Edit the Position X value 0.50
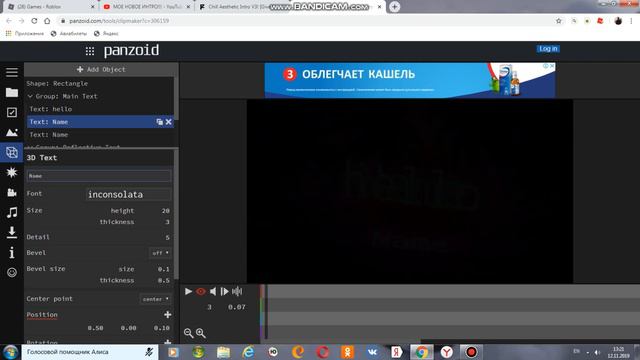Image resolution: width=640 pixels, height=360 pixels. tap(95, 328)
